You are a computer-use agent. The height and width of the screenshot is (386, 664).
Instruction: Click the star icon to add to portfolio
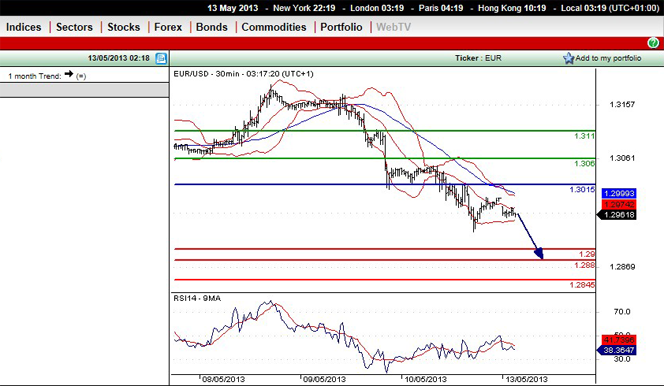[568, 58]
